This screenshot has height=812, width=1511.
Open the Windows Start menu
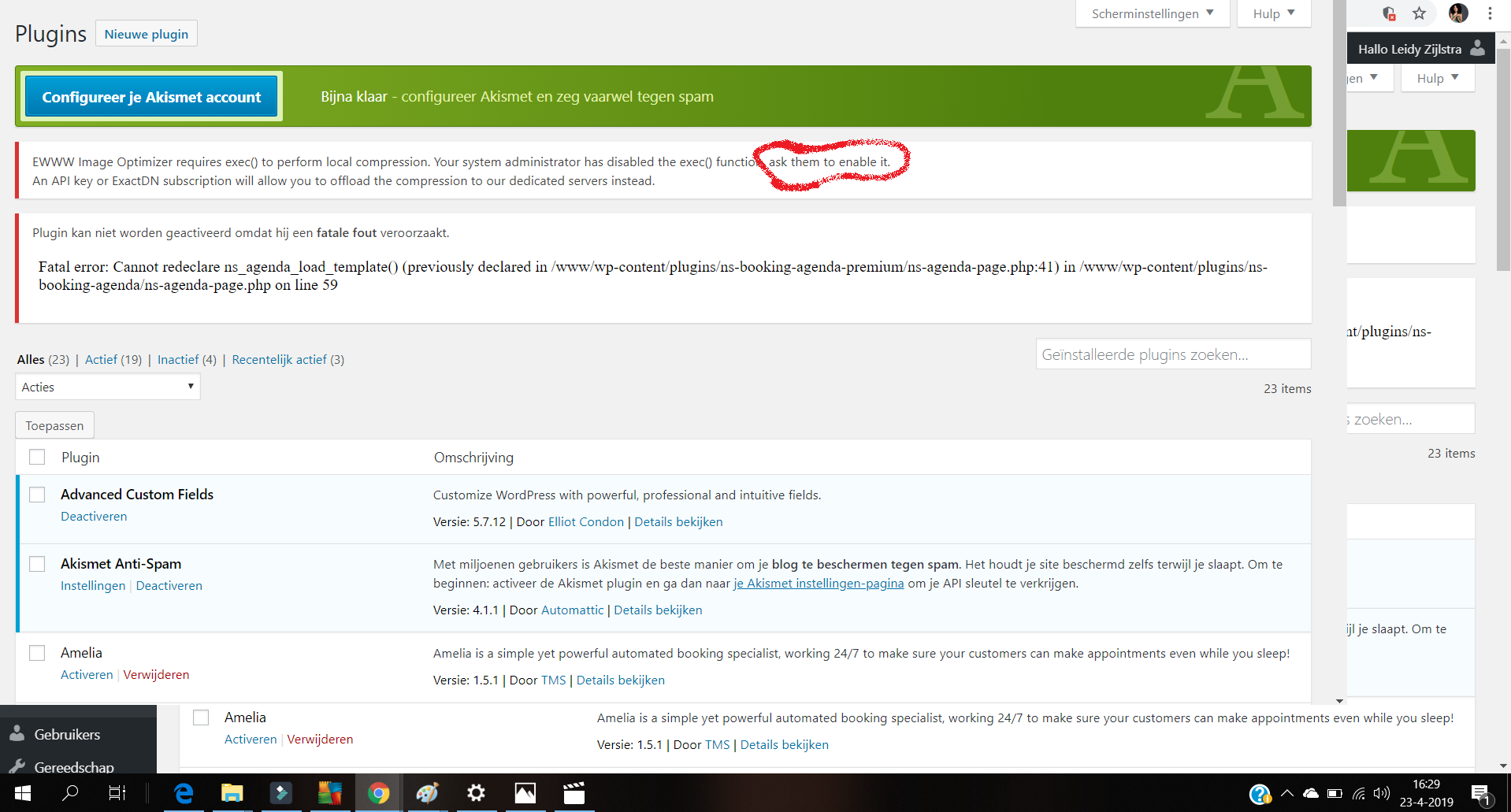tap(22, 793)
